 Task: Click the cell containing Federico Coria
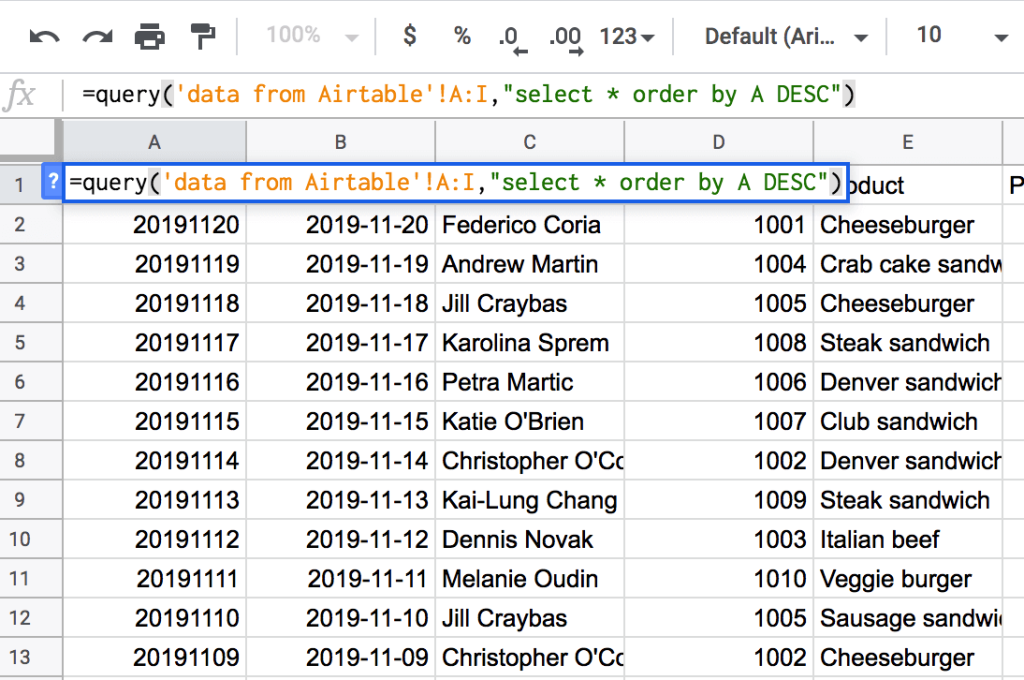(x=529, y=225)
